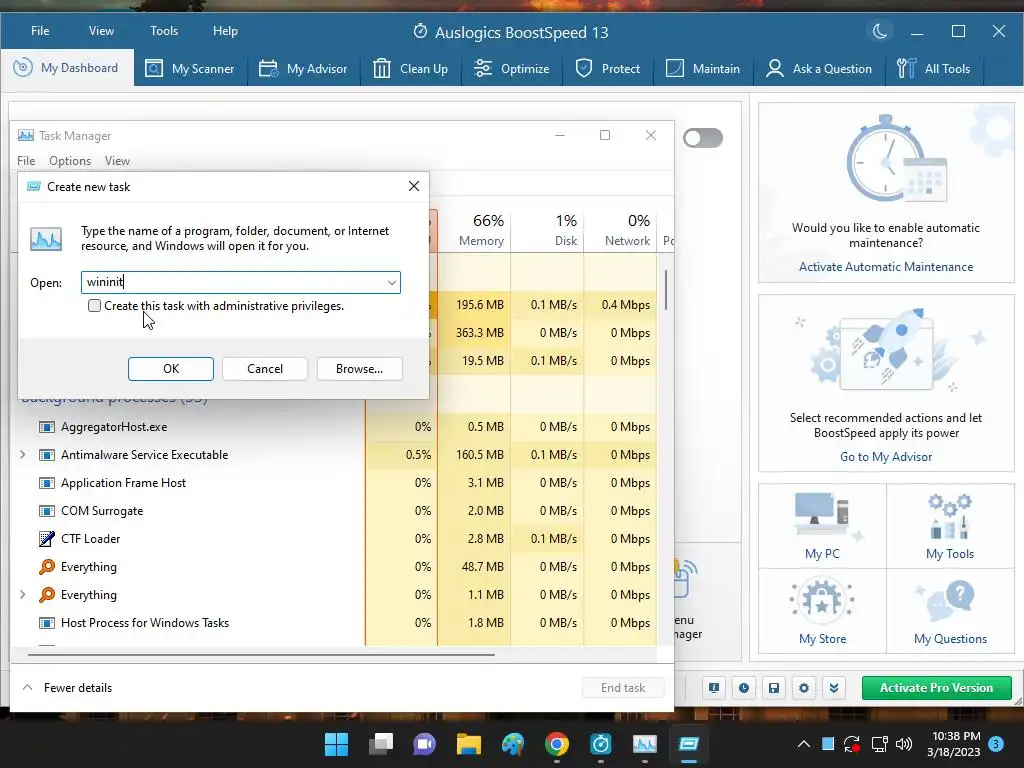The image size is (1024, 768).
Task: Close the Create new task dialog
Action: (x=413, y=186)
